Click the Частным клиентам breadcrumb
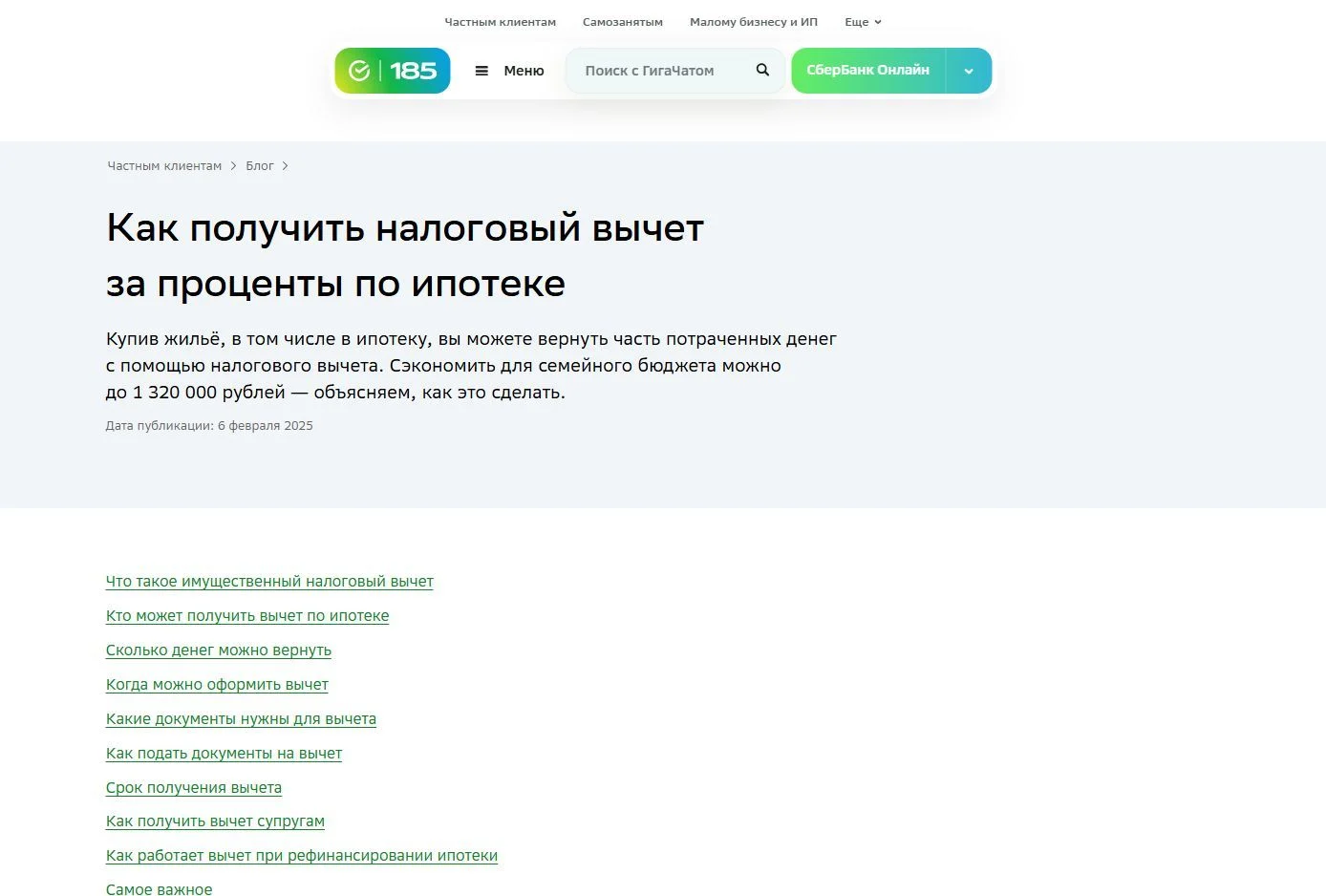The width and height of the screenshot is (1326, 896). [164, 166]
